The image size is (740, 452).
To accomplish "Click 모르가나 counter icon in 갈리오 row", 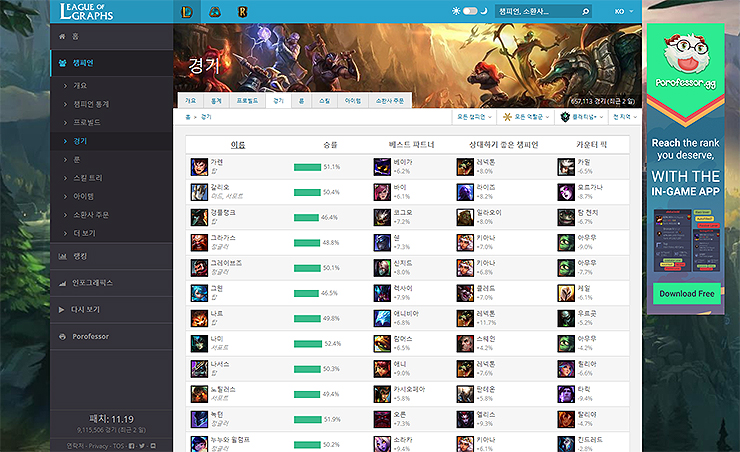I will click(x=566, y=192).
